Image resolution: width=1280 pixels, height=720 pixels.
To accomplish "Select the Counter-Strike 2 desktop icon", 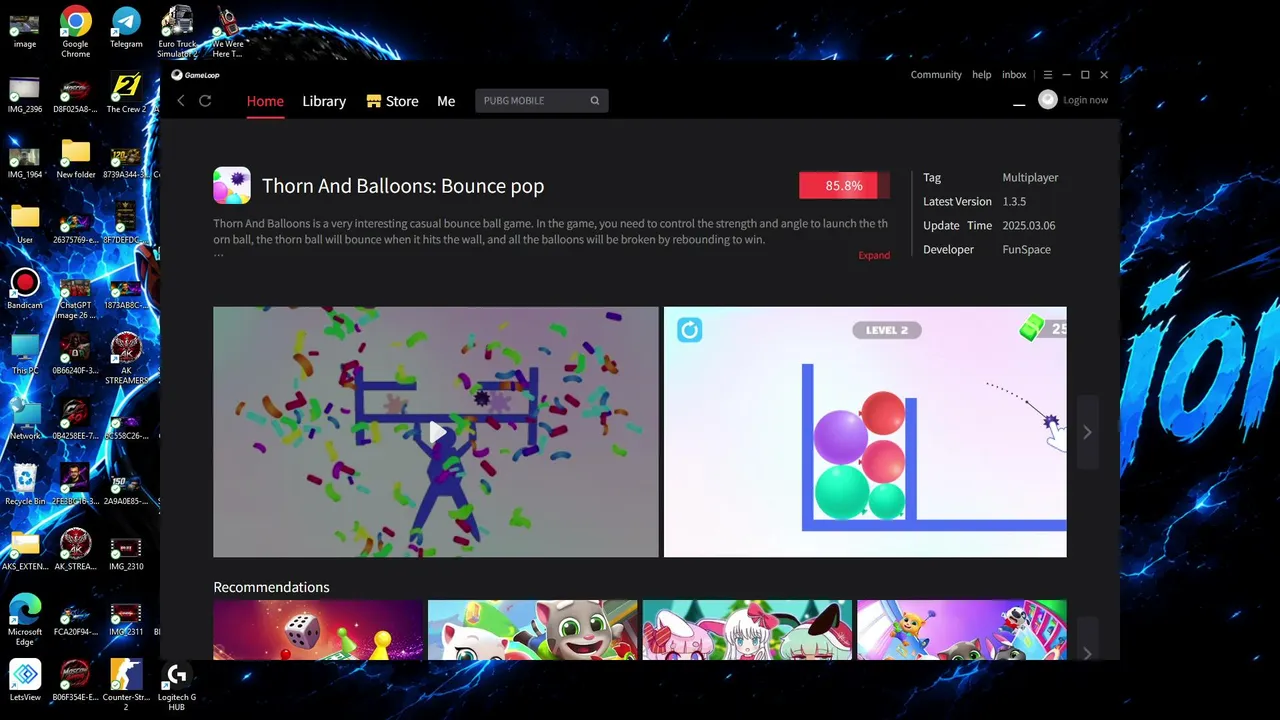I will coord(126,686).
